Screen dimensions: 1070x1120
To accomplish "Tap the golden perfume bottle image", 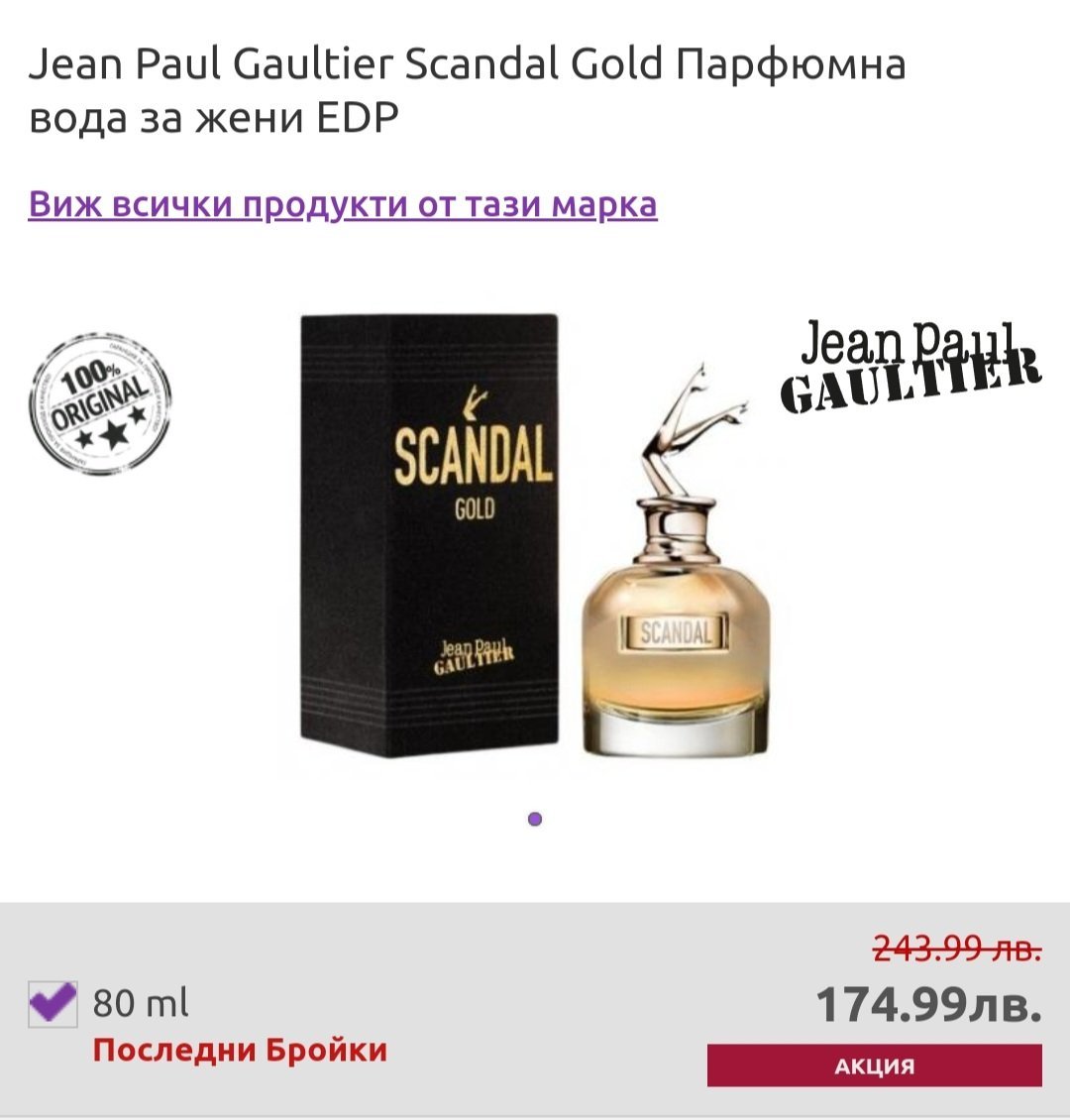I will coord(676,559).
